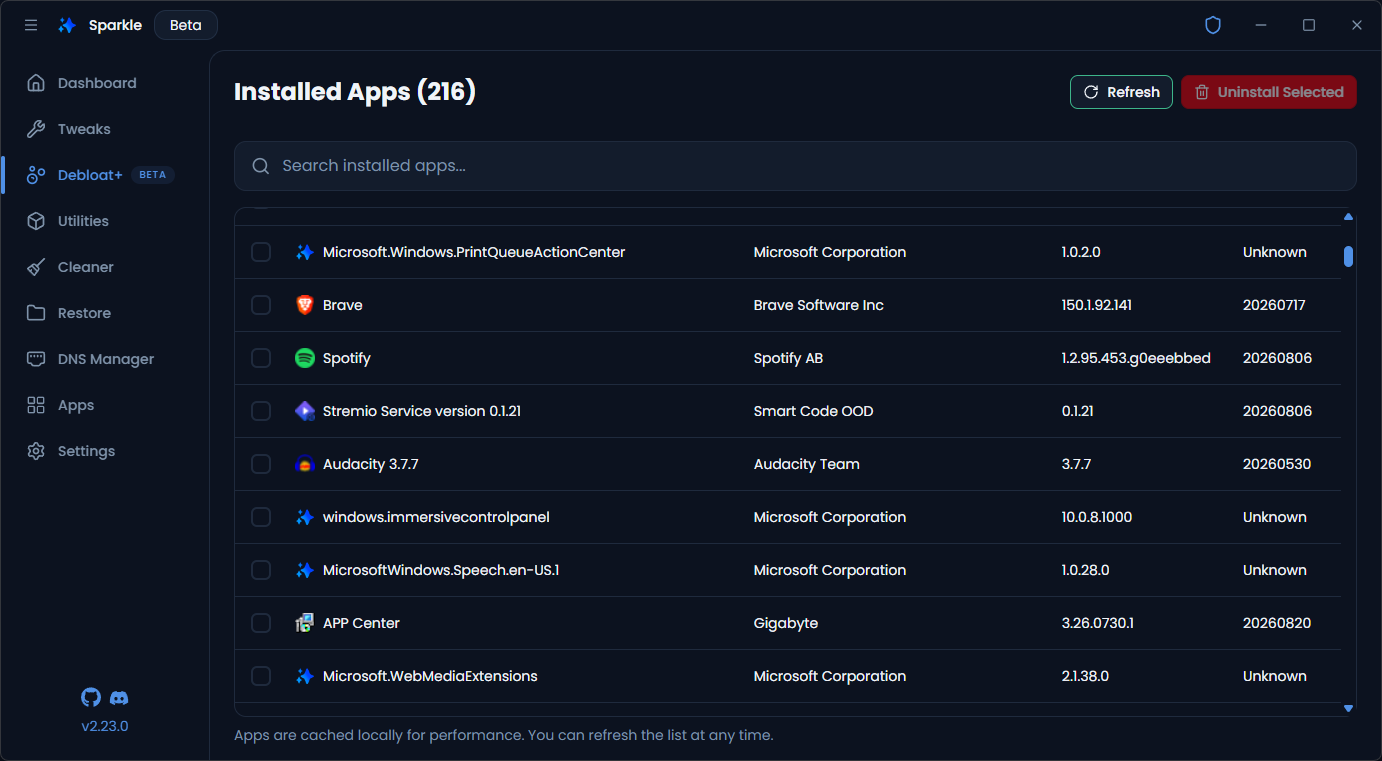
Task: Click the Spotify app icon
Action: (305, 358)
